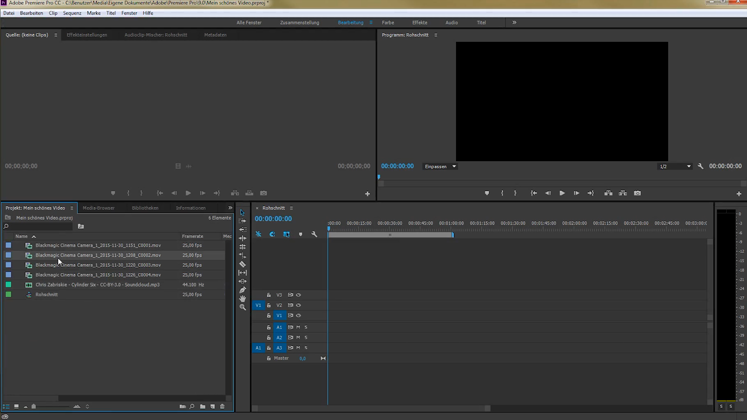This screenshot has height=420, width=747.
Task: Toggle sort order arrow on Name column
Action: pyautogui.click(x=33, y=237)
